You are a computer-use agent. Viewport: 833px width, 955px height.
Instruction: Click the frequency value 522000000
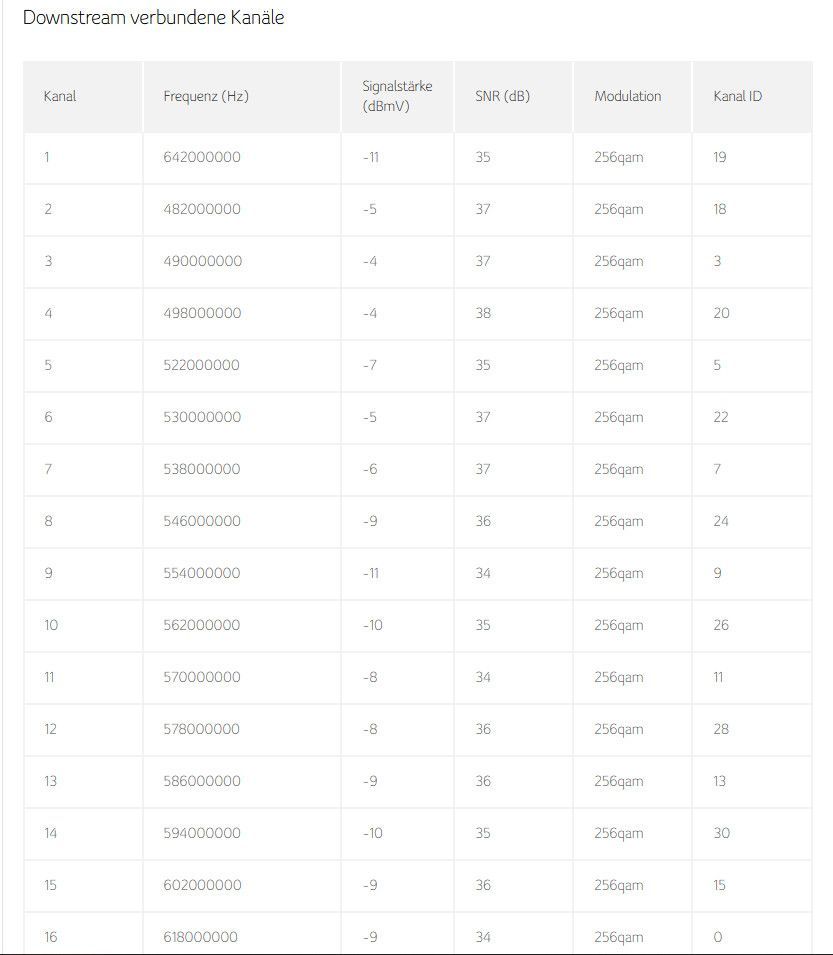pyautogui.click(x=202, y=365)
